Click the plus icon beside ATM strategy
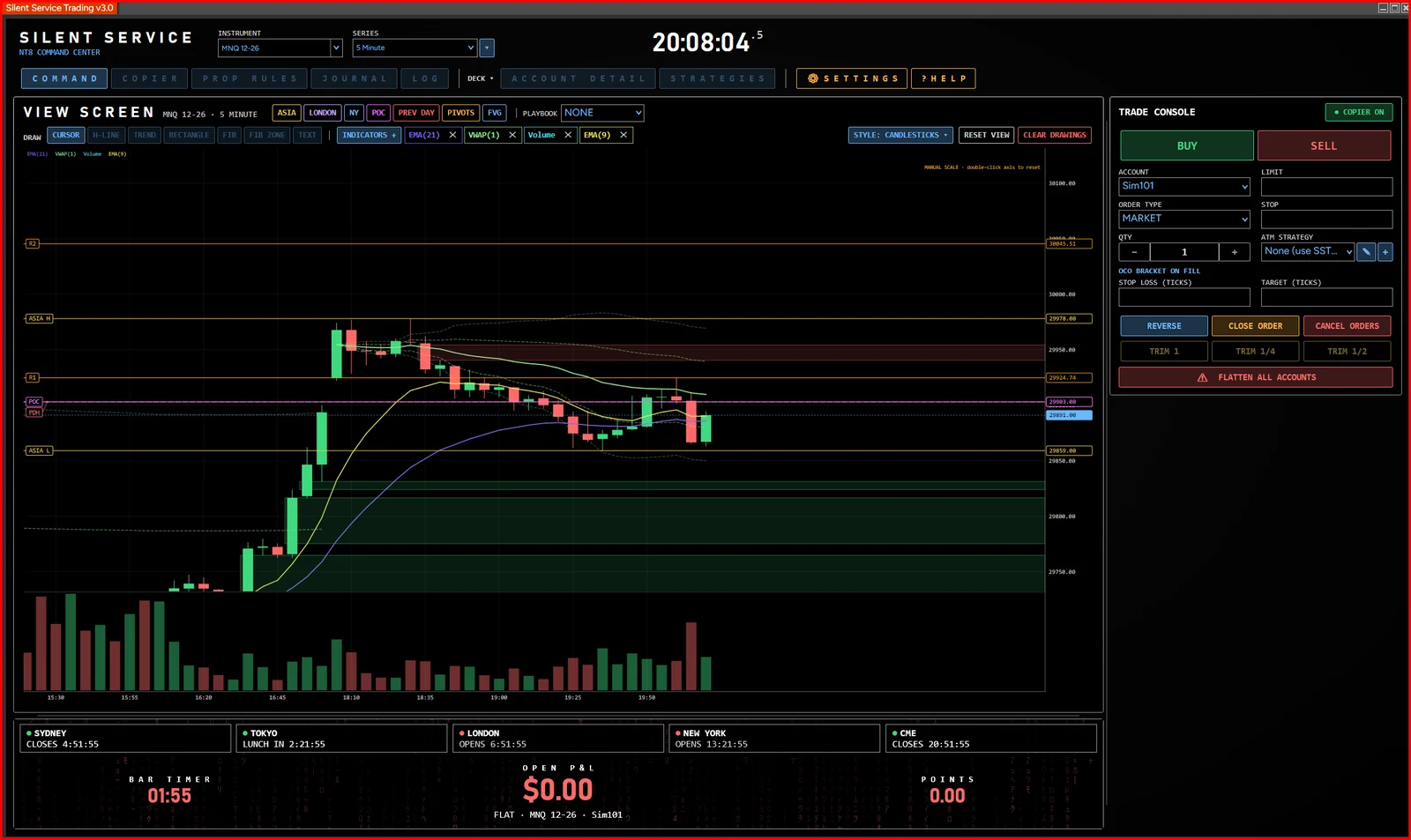The image size is (1411, 840). [x=1385, y=251]
